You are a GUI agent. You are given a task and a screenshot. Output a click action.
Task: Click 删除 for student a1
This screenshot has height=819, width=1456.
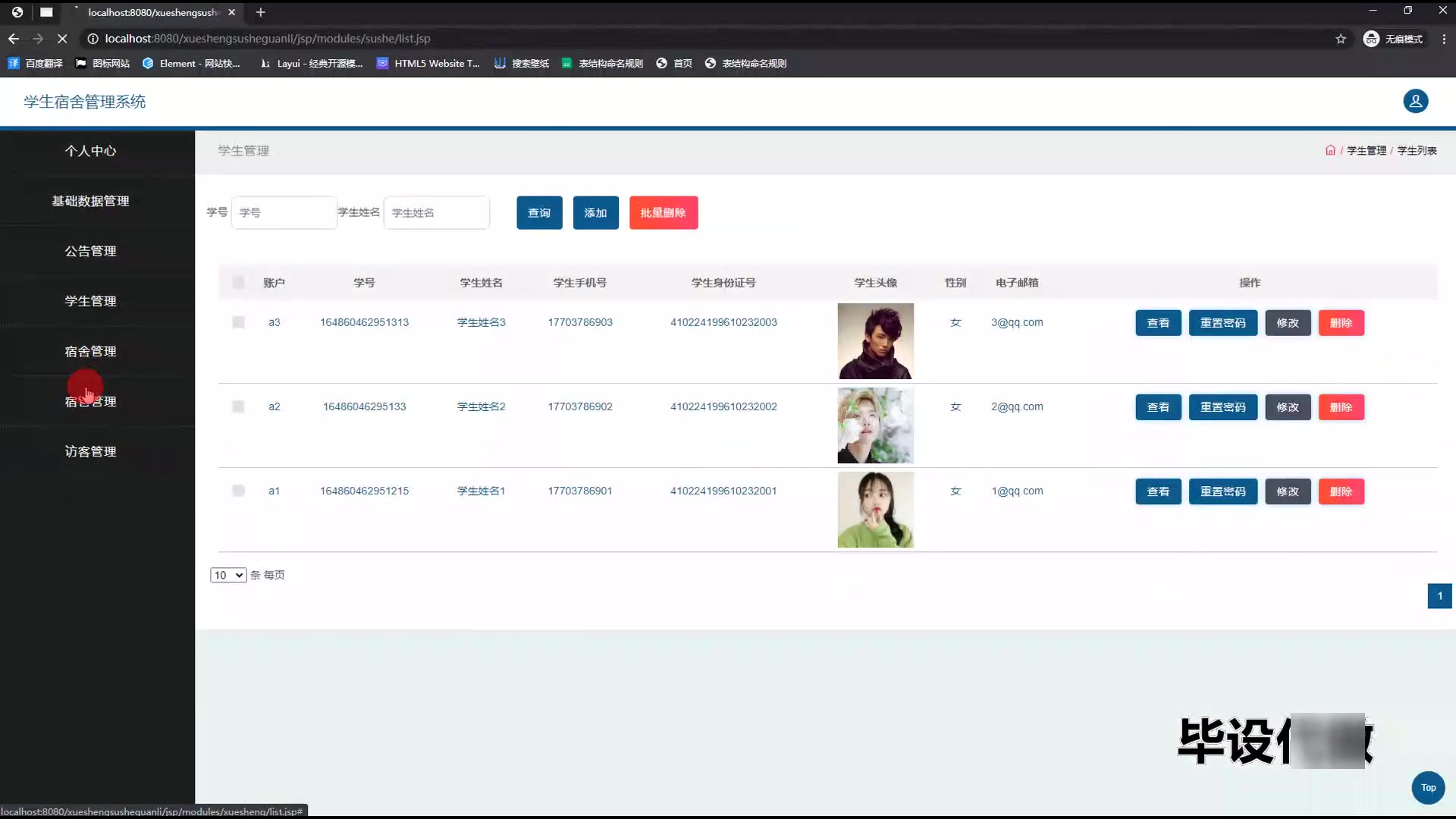(1341, 491)
